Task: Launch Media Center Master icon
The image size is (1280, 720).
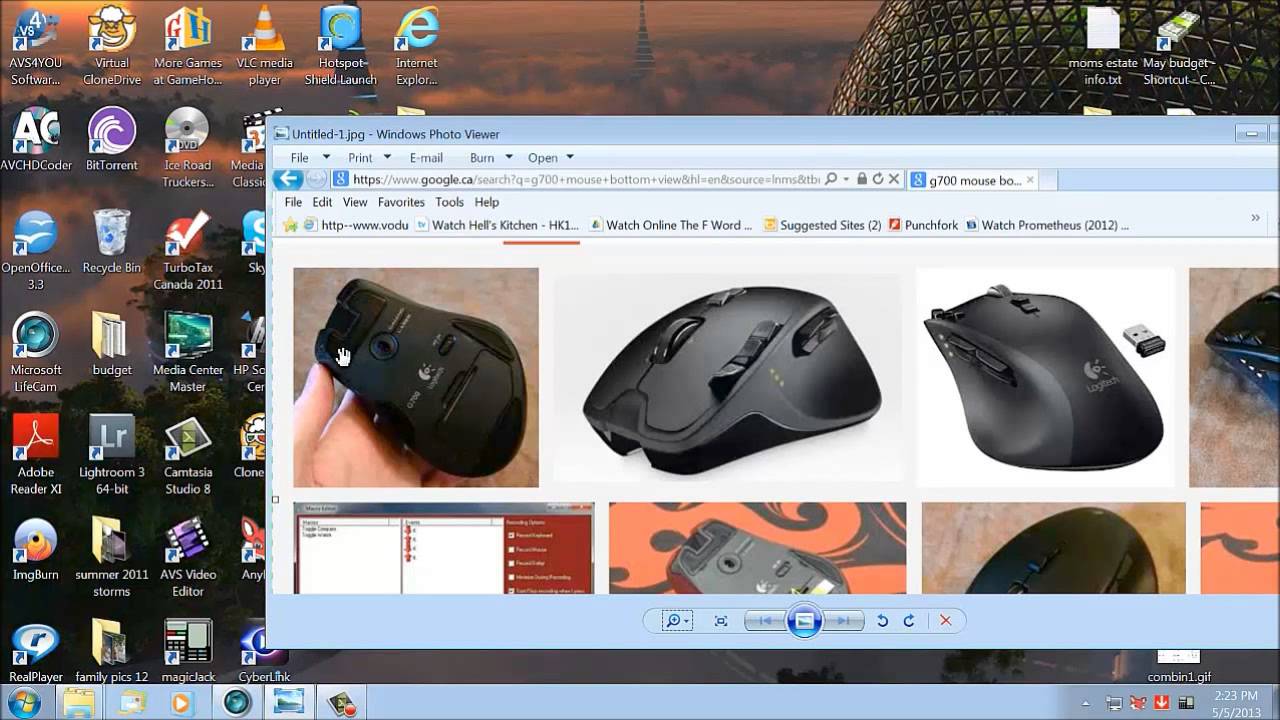Action: [x=188, y=353]
